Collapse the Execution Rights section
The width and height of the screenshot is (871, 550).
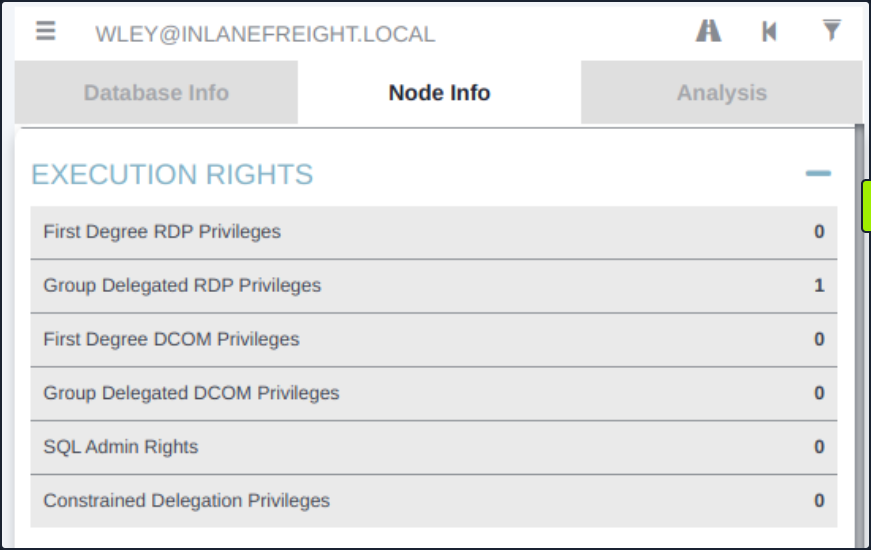pos(818,174)
